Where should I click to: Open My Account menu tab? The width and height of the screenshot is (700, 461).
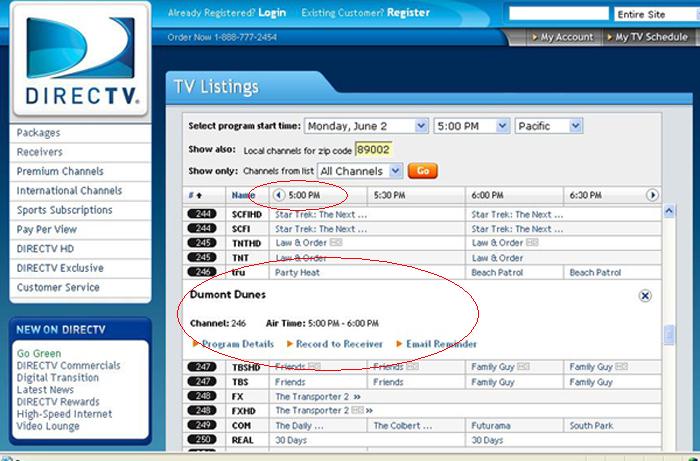562,37
